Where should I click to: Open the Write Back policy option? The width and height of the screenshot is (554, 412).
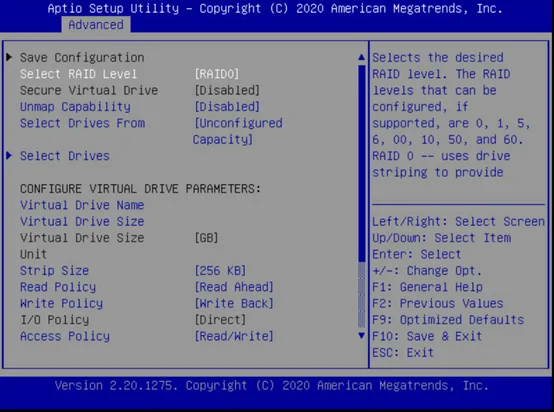[234, 304]
